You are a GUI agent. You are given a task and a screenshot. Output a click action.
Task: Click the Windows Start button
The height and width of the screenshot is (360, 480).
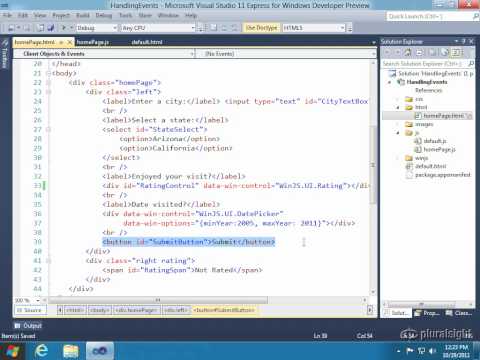coord(13,351)
